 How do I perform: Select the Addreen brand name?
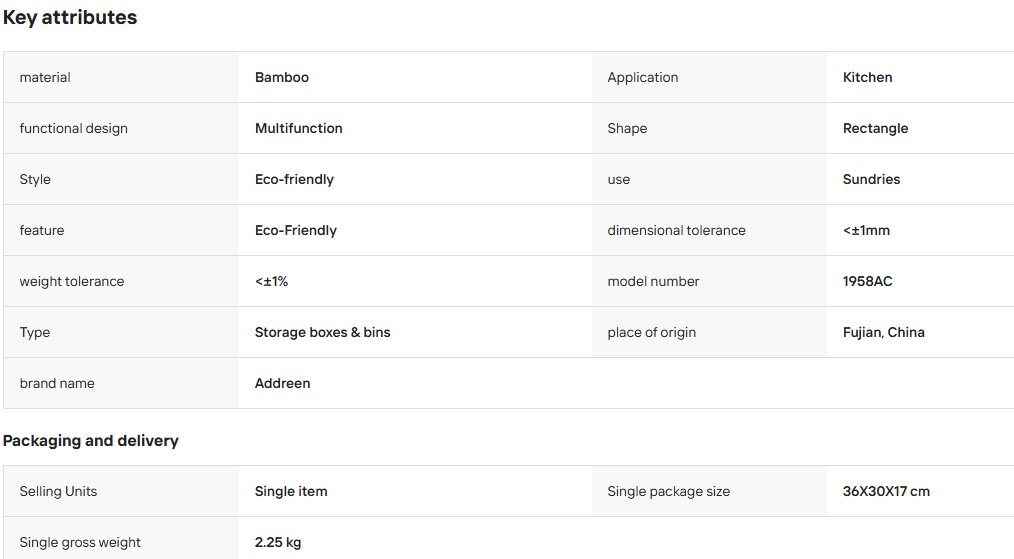tap(282, 384)
